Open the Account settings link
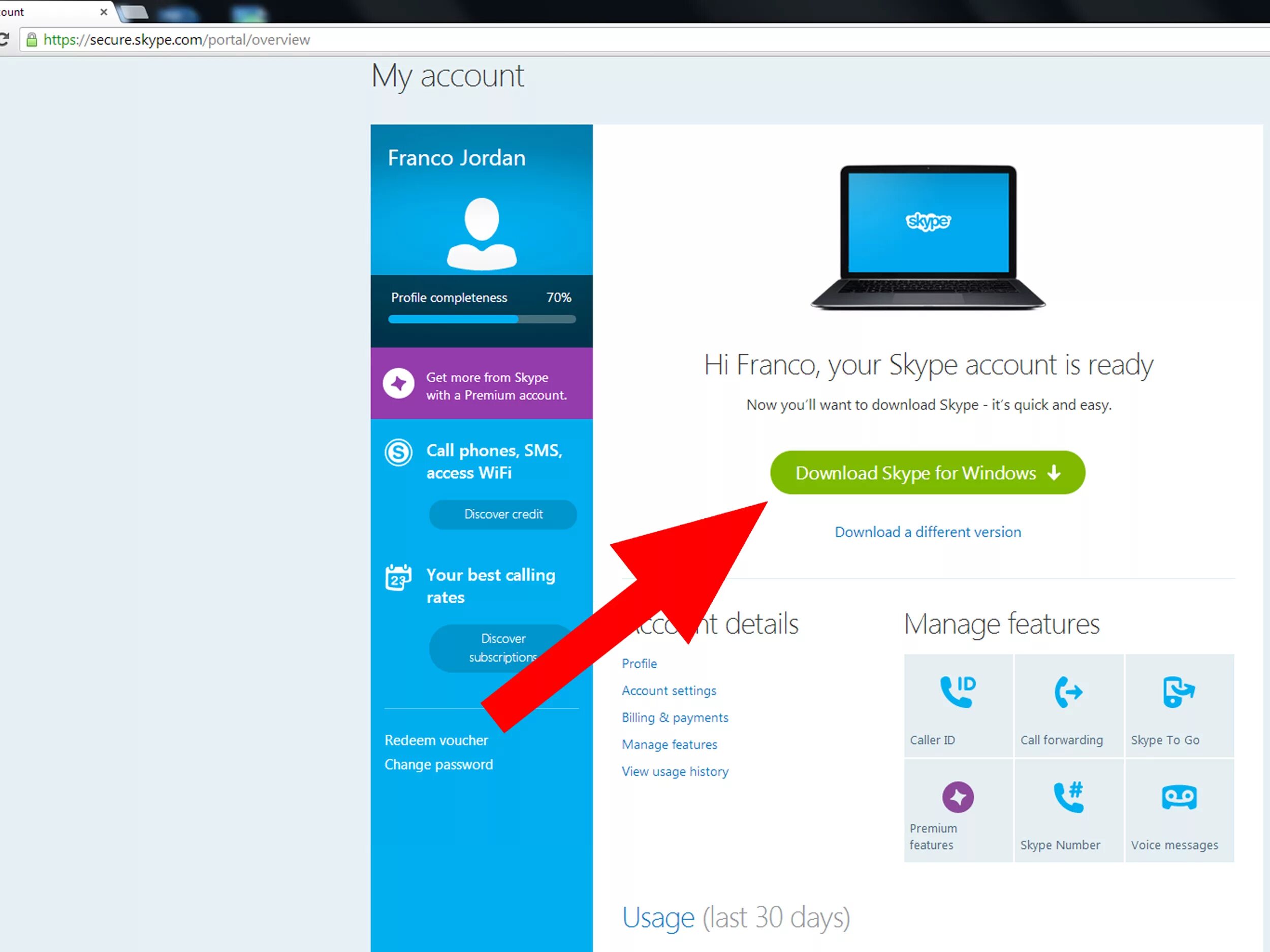1270x952 pixels. tap(669, 691)
